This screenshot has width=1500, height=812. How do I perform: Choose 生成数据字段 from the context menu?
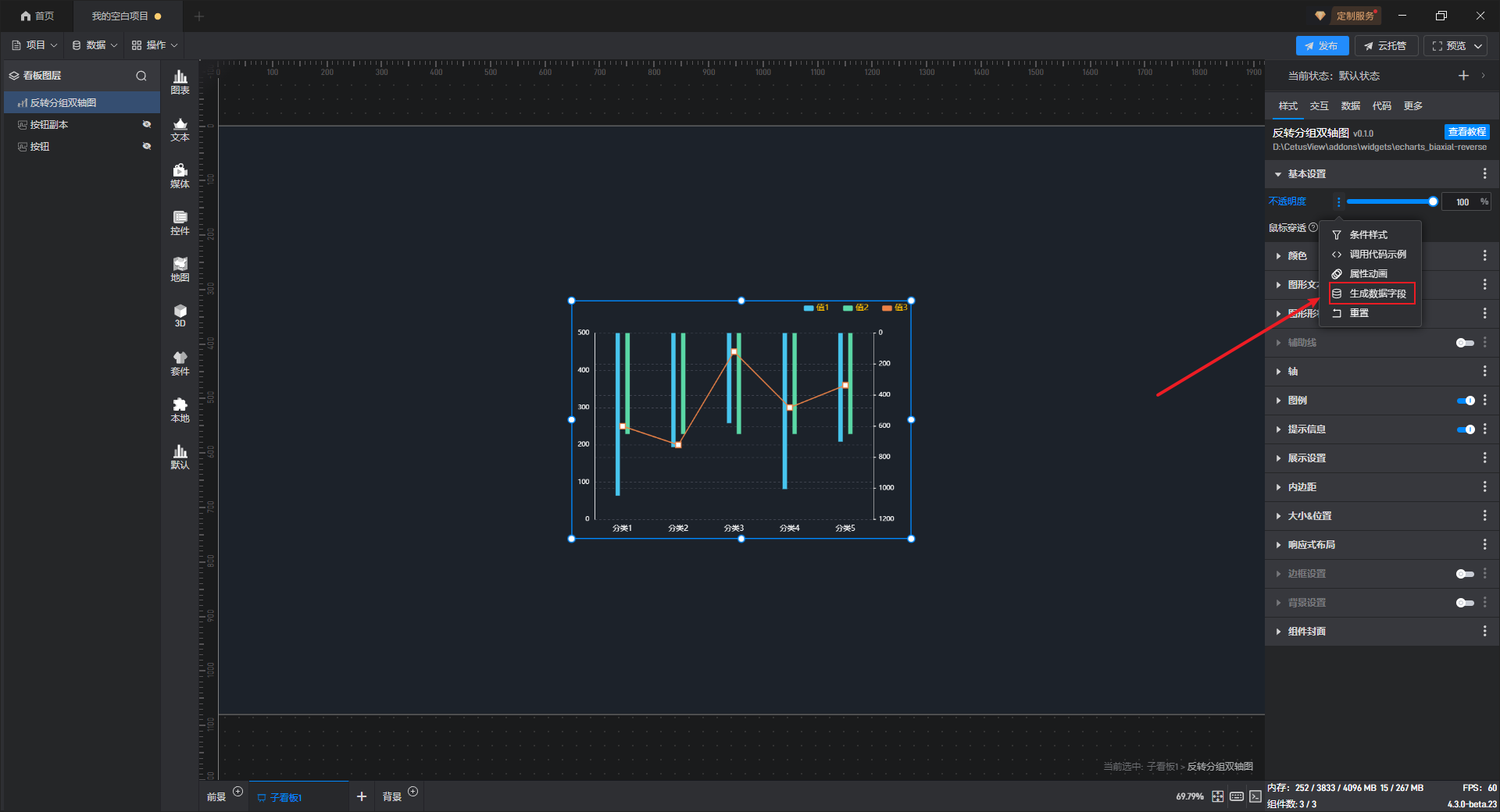click(1377, 294)
